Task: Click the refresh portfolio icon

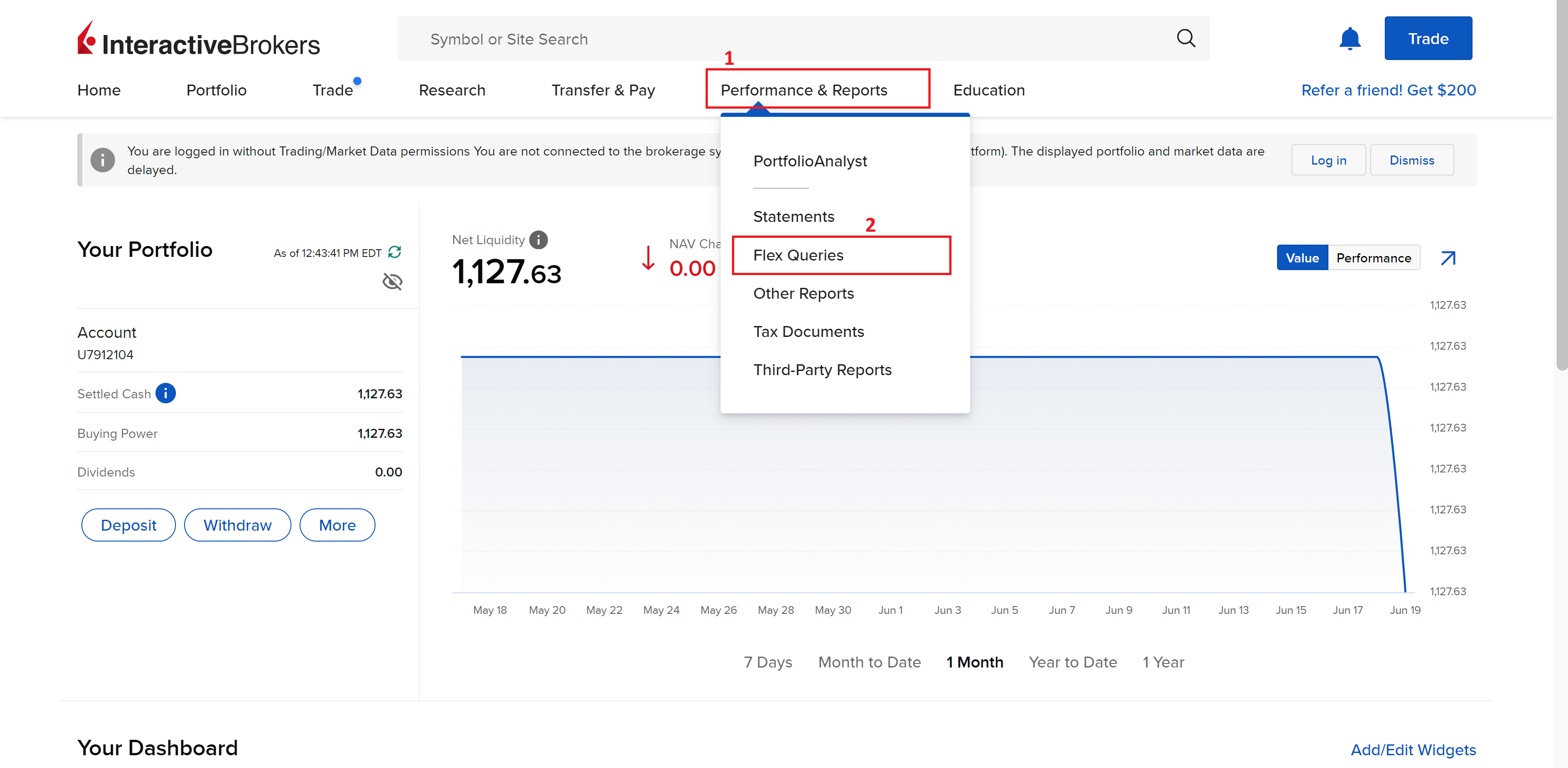Action: [x=395, y=252]
